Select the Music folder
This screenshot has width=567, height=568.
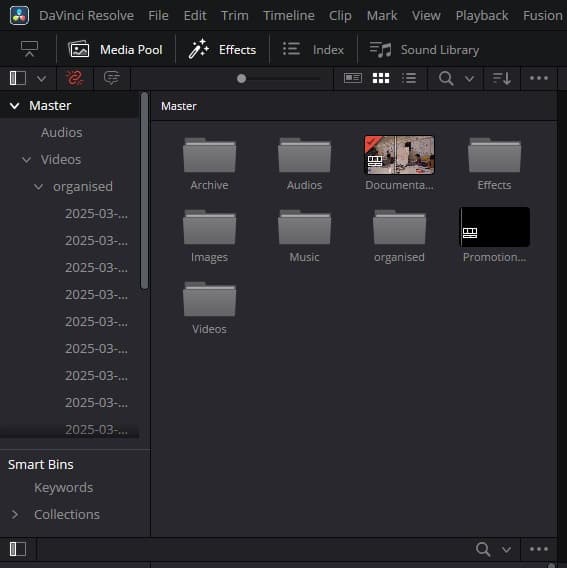click(x=304, y=236)
